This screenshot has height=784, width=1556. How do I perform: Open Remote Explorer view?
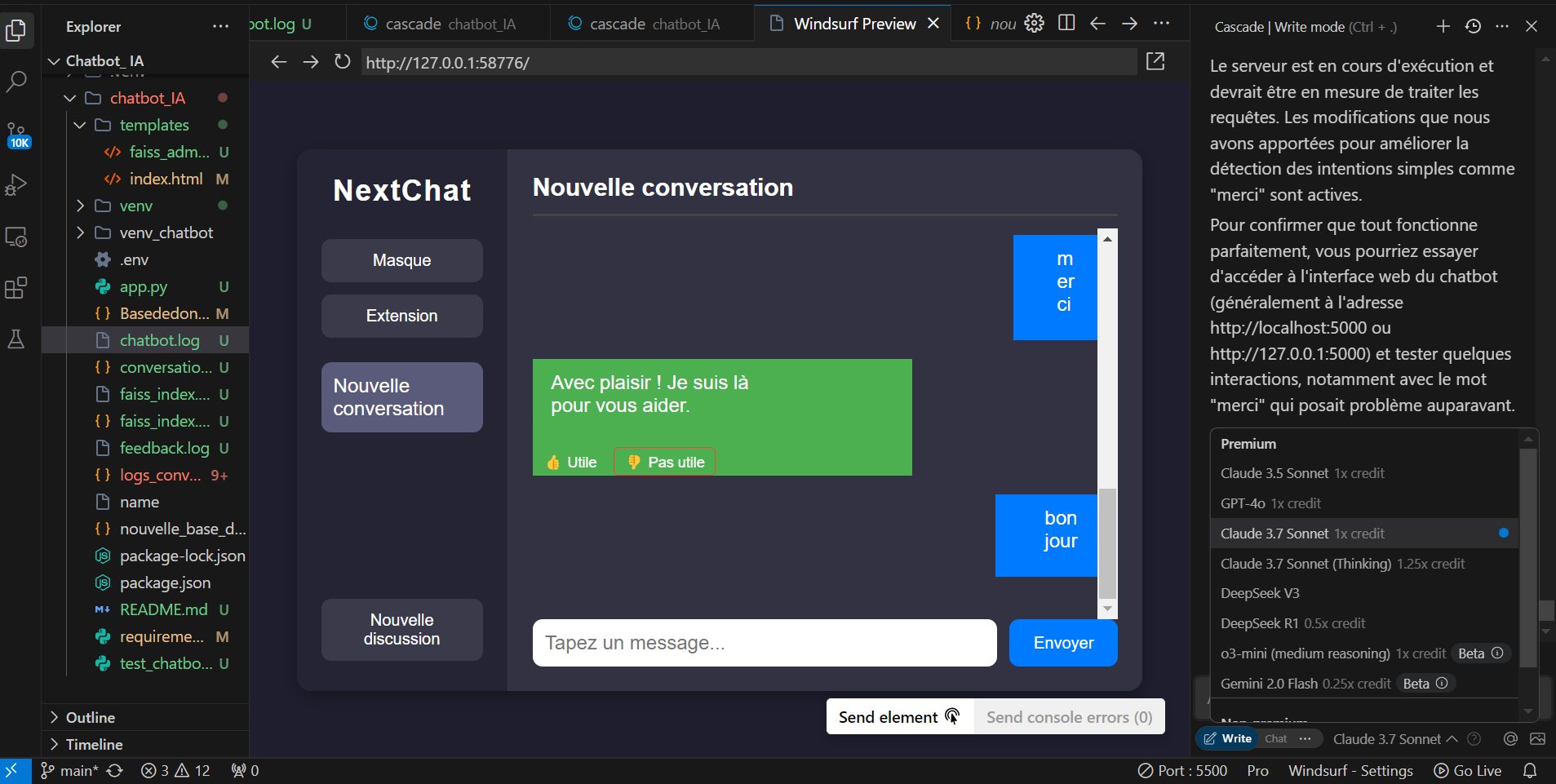16,237
